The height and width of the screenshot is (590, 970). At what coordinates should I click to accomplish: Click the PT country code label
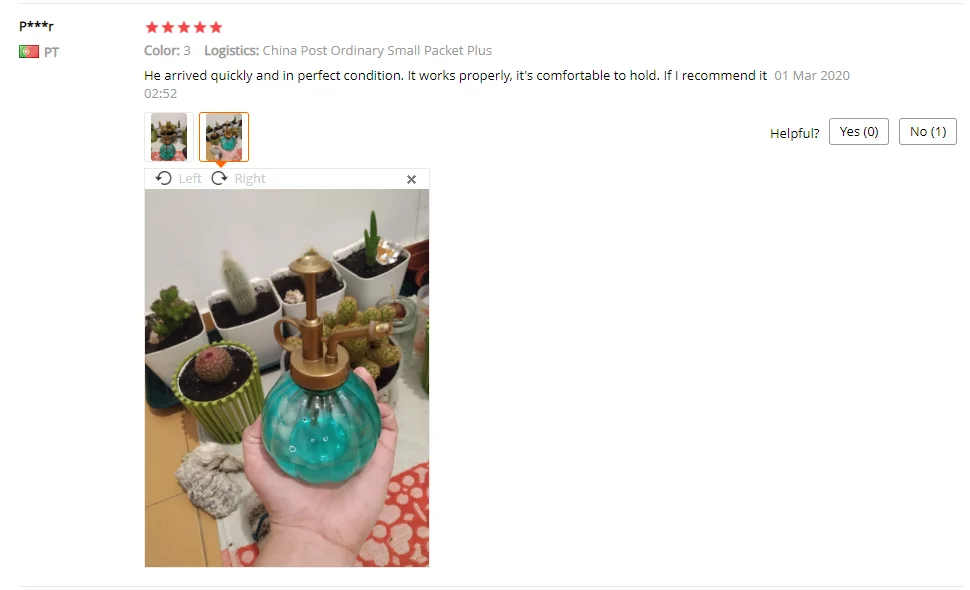click(x=51, y=53)
